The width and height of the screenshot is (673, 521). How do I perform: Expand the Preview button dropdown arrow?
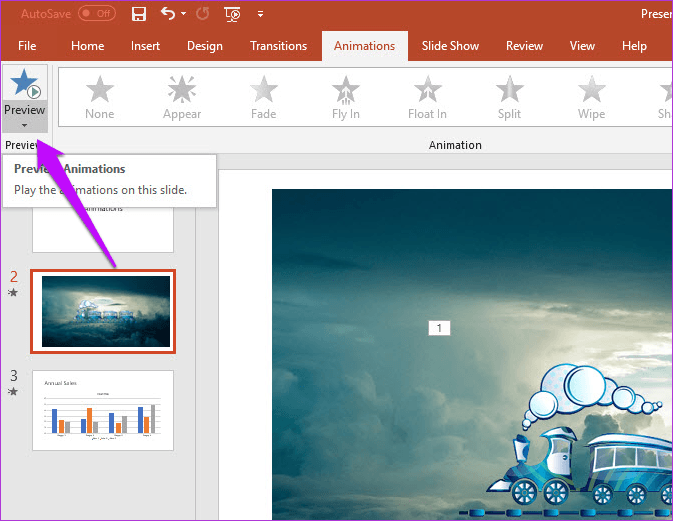click(24, 125)
